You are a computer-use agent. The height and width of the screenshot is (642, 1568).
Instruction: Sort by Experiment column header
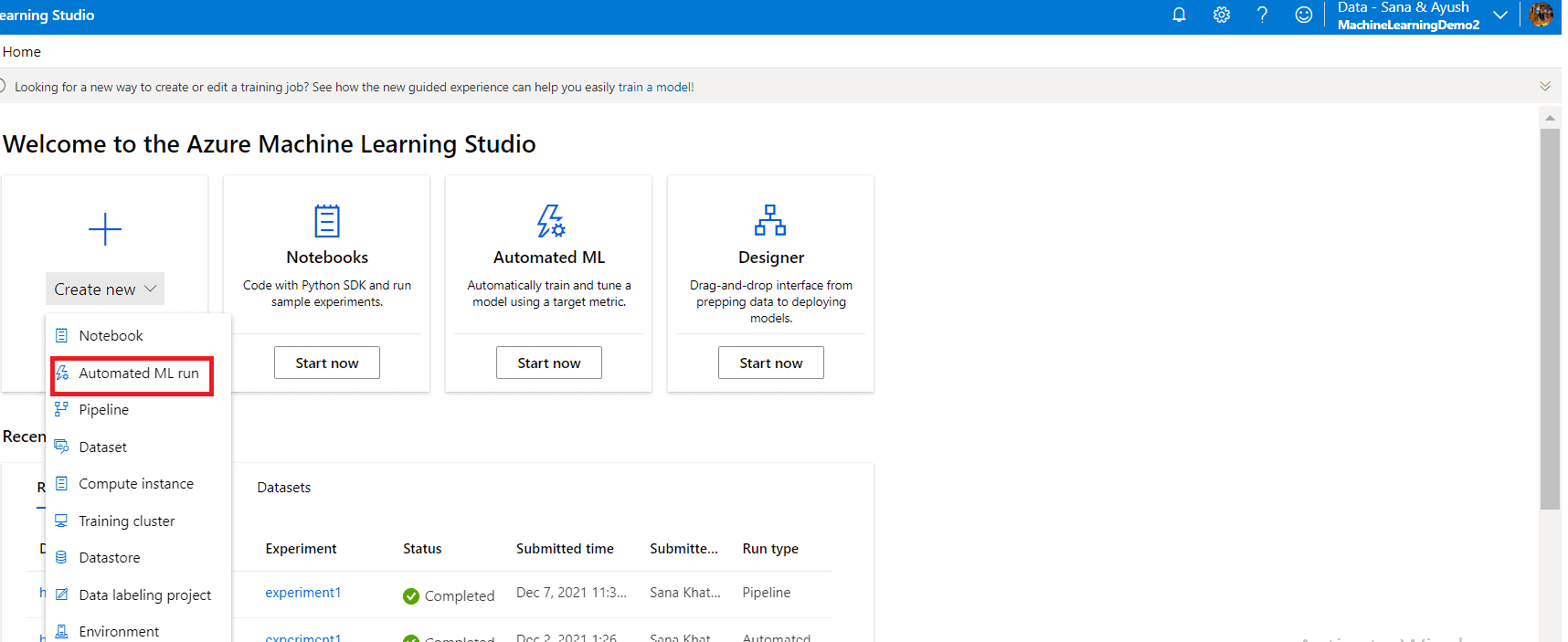pos(301,549)
